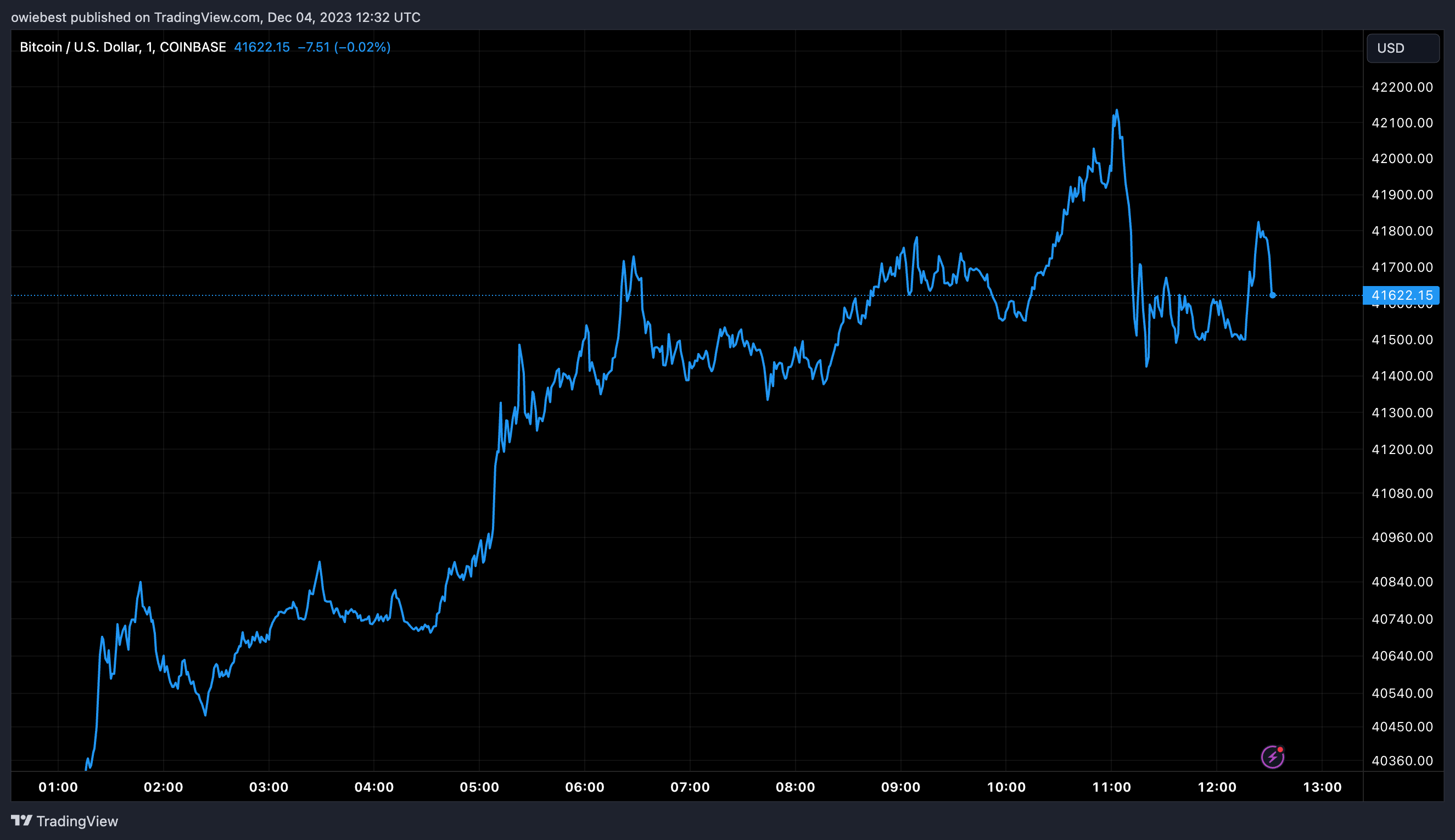Viewport: 1455px width, 840px height.
Task: Click the 41300.00 price axis label
Action: pos(1402,413)
